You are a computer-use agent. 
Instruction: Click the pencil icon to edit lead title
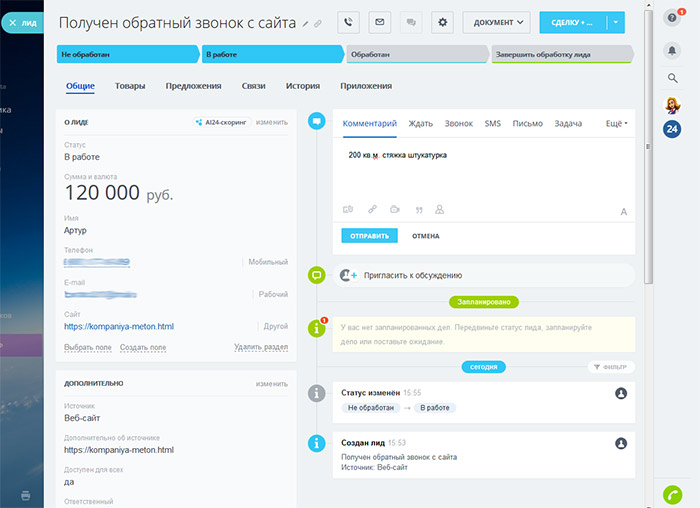pyautogui.click(x=305, y=23)
